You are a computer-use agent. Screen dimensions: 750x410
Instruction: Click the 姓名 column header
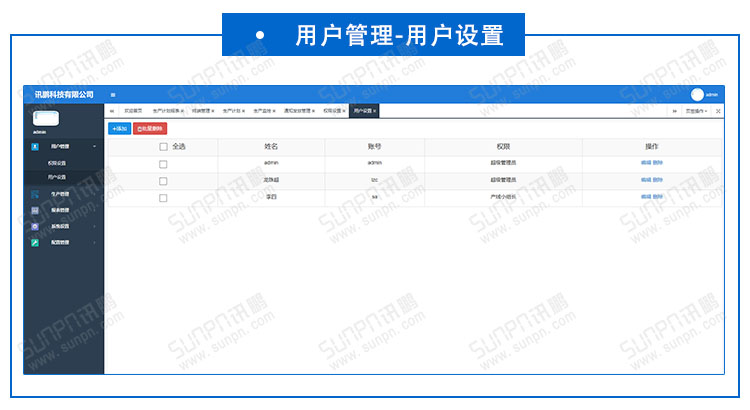271,146
